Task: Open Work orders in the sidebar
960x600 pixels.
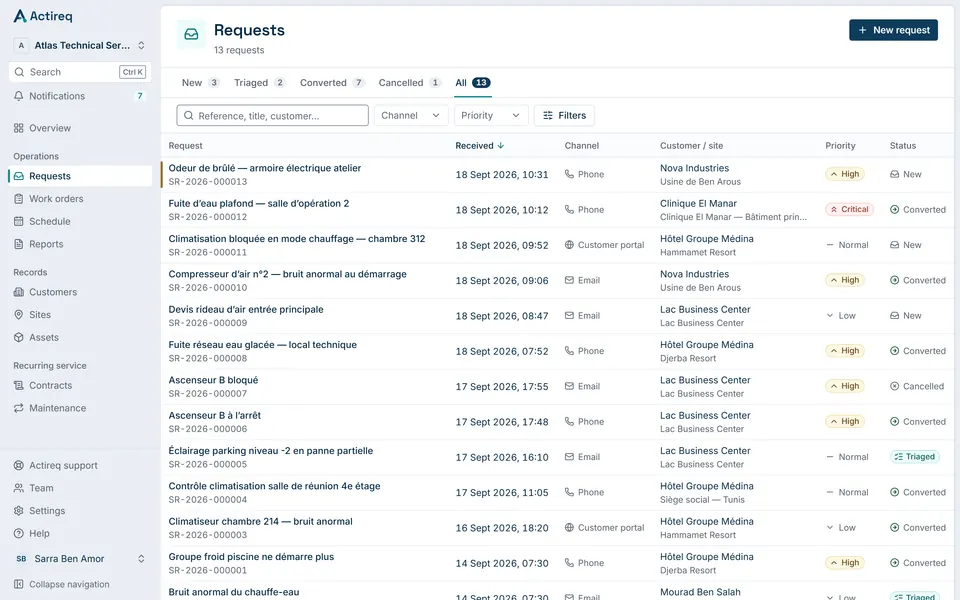Action: (x=80, y=198)
